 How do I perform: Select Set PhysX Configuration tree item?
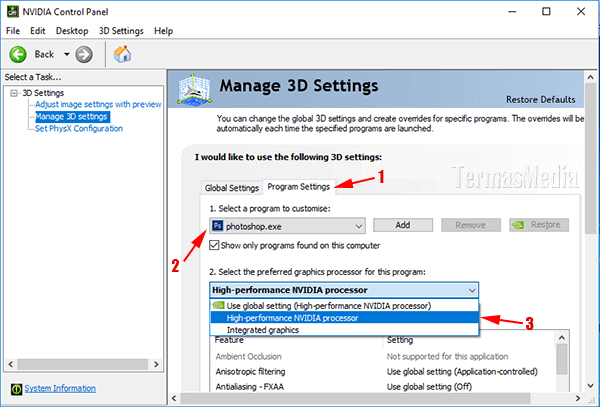coord(79,129)
